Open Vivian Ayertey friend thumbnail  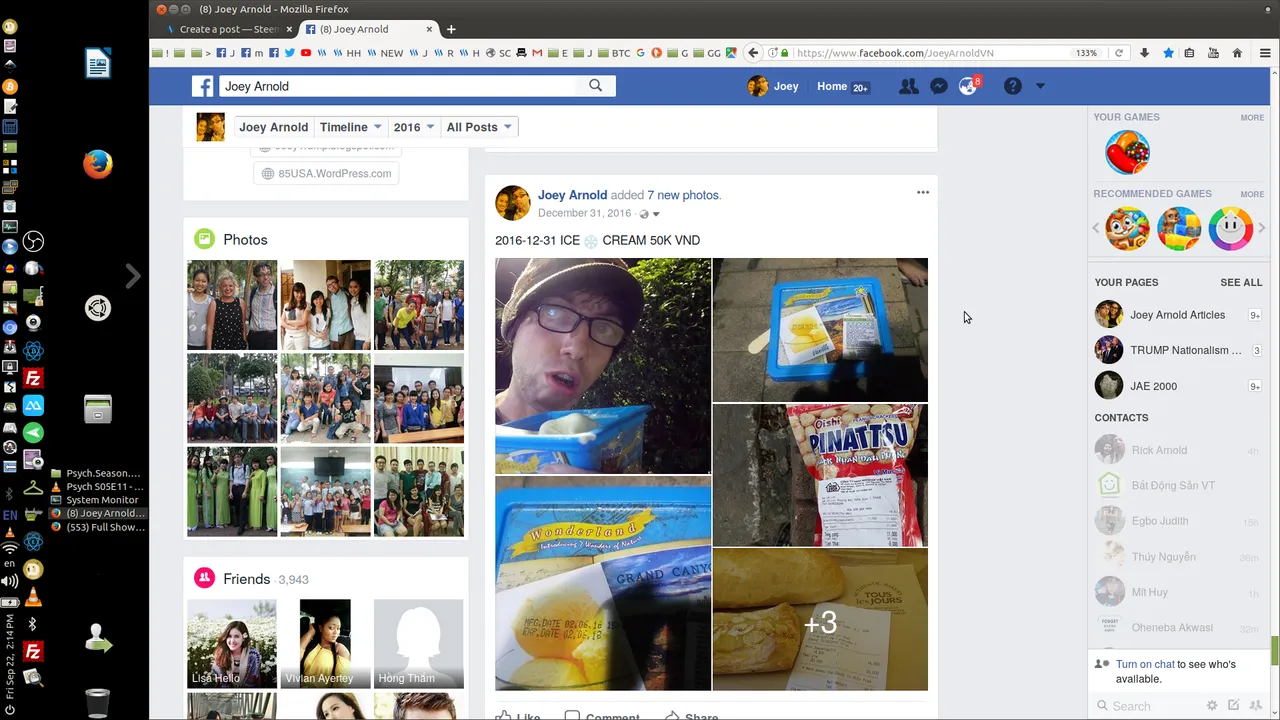(x=325, y=644)
